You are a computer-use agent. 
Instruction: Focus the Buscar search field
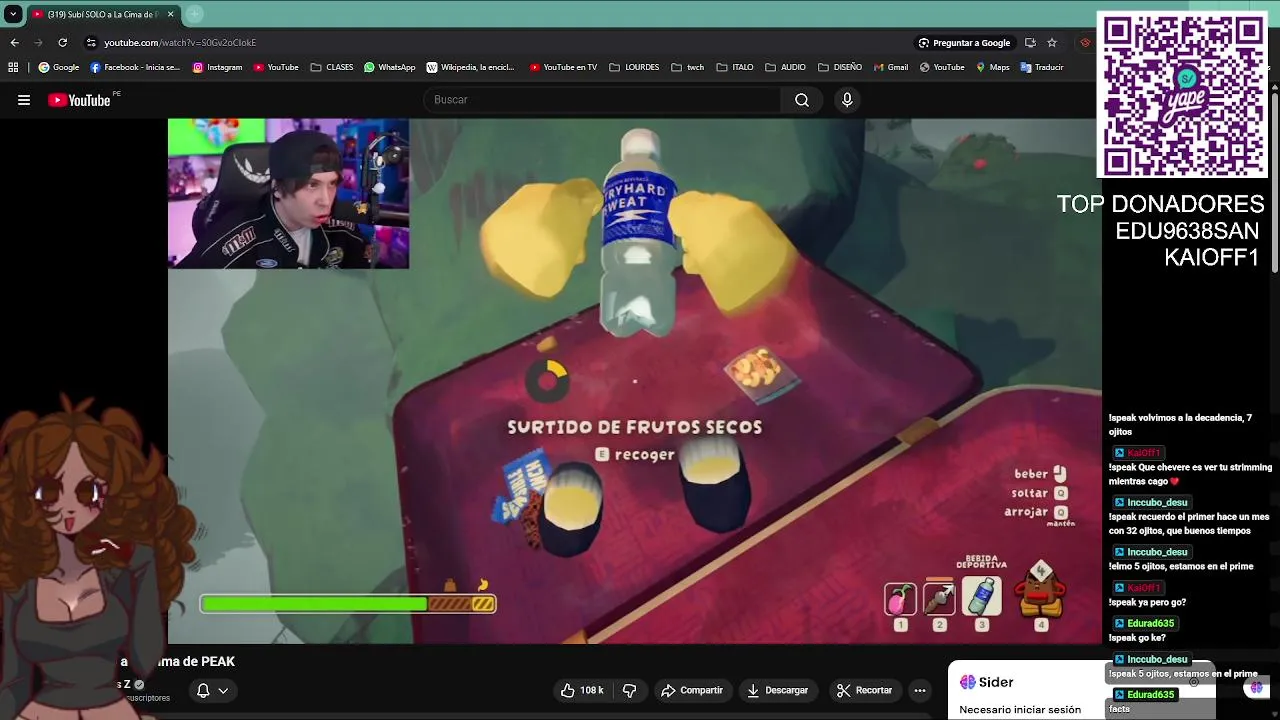click(x=602, y=100)
